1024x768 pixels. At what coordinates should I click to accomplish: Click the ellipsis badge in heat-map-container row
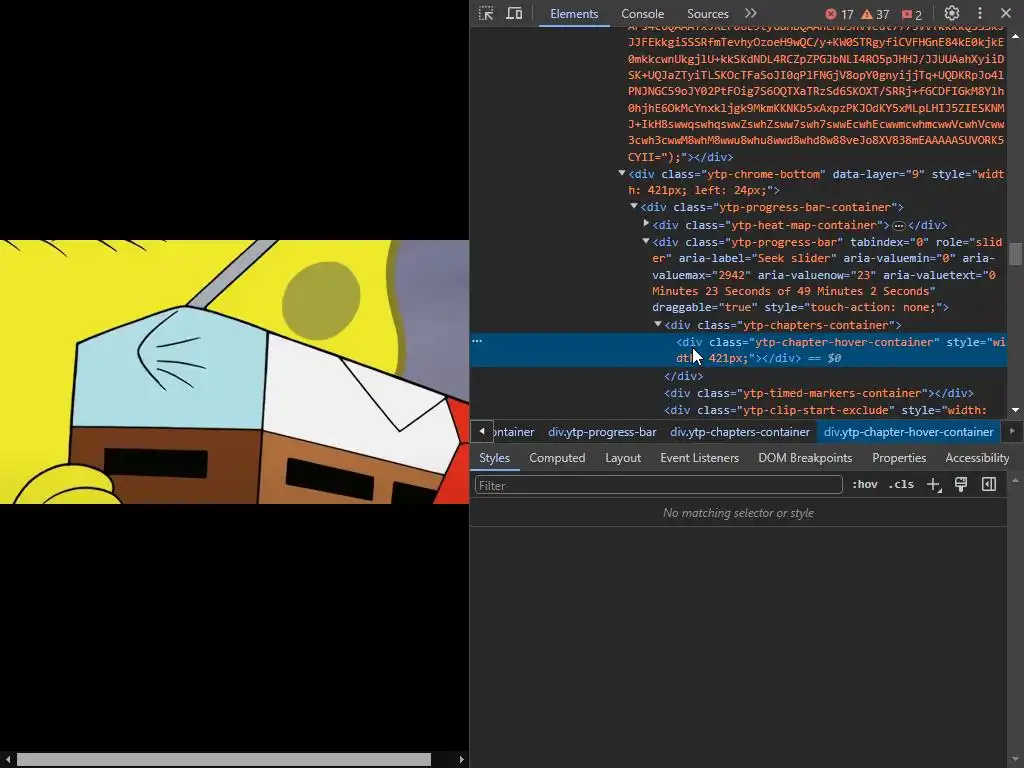[899, 225]
